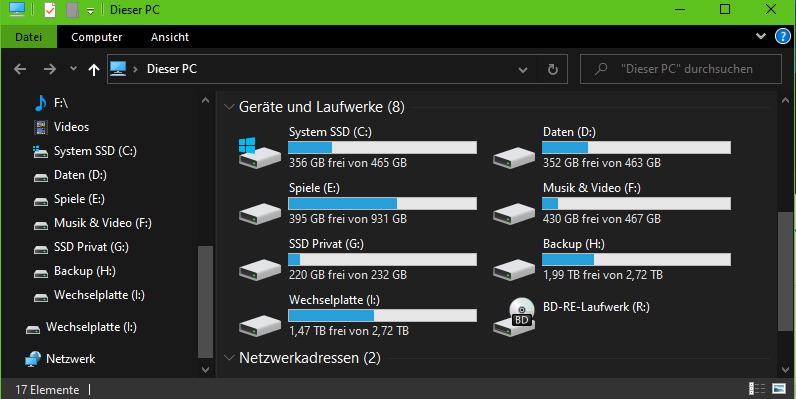Viewport: 796px width, 399px height.
Task: Click the New Folder quick access icon
Action: (73, 10)
